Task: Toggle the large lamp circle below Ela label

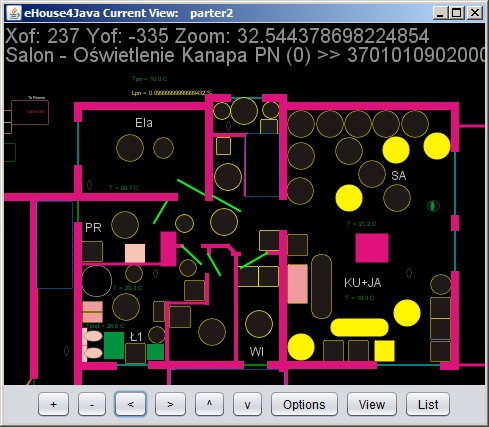Action: coord(130,148)
